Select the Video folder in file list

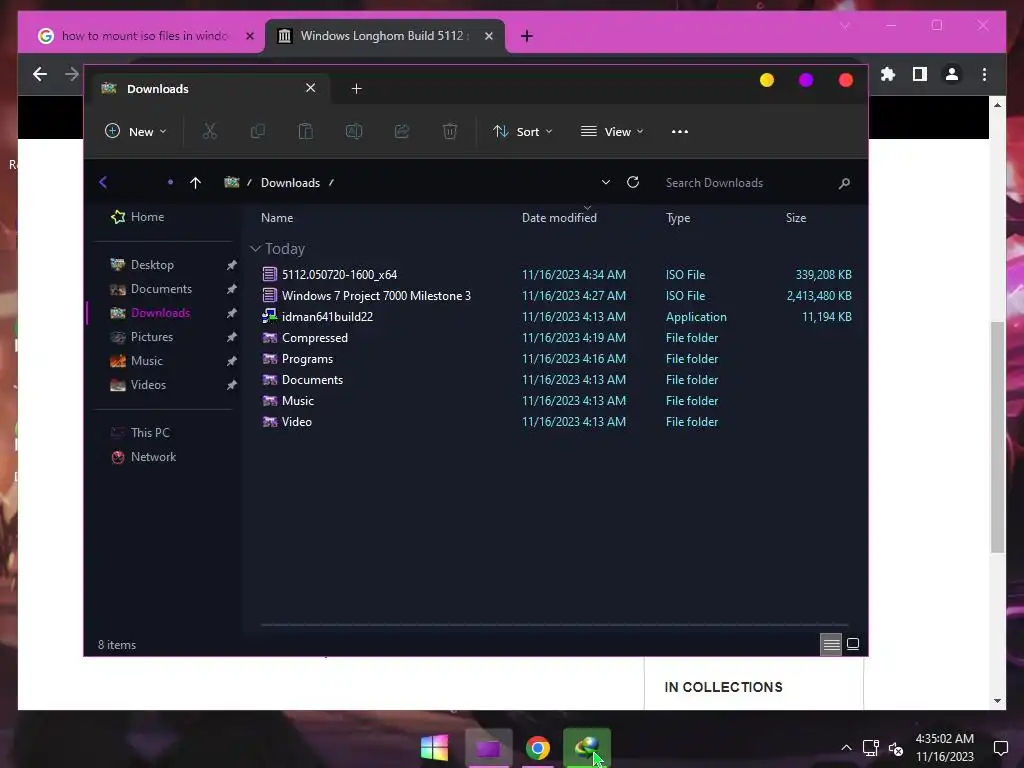[x=557, y=422]
